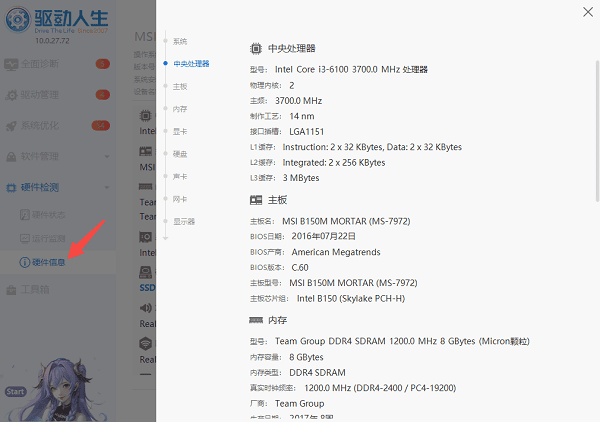The image size is (600, 422).
Task: Click MSI B150M MORTAR 主板名 value
Action: (x=346, y=221)
